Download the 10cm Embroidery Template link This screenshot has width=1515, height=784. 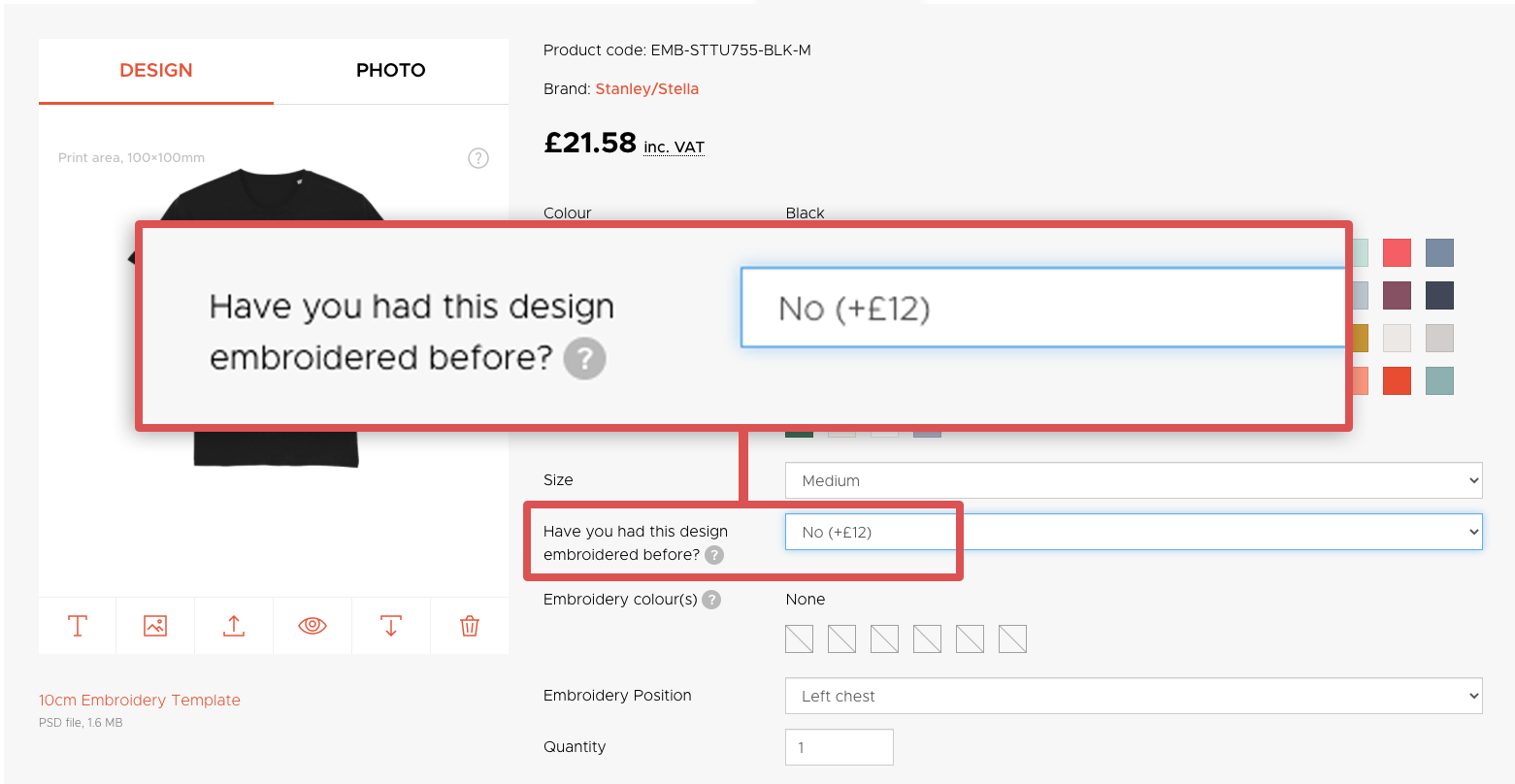[x=140, y=701]
